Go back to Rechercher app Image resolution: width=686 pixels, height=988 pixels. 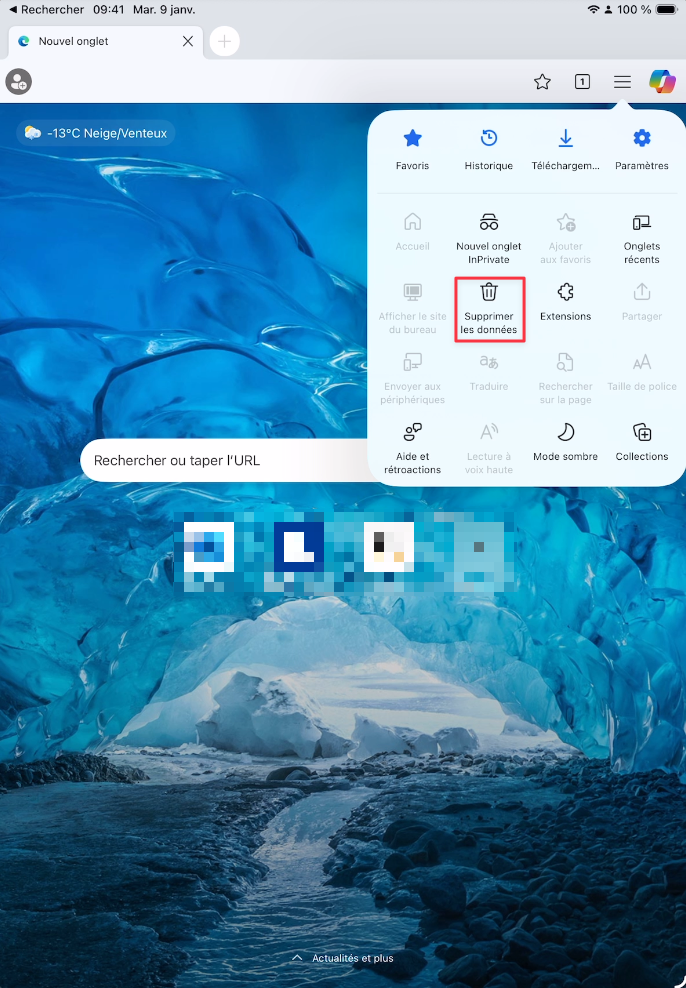[46, 9]
